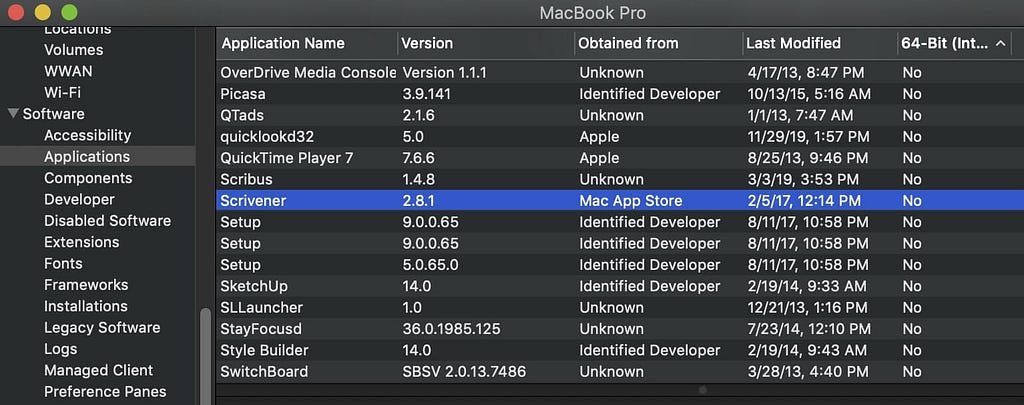Select Volumes in the sidebar
Viewport: 1024px width, 405px height.
(x=74, y=50)
